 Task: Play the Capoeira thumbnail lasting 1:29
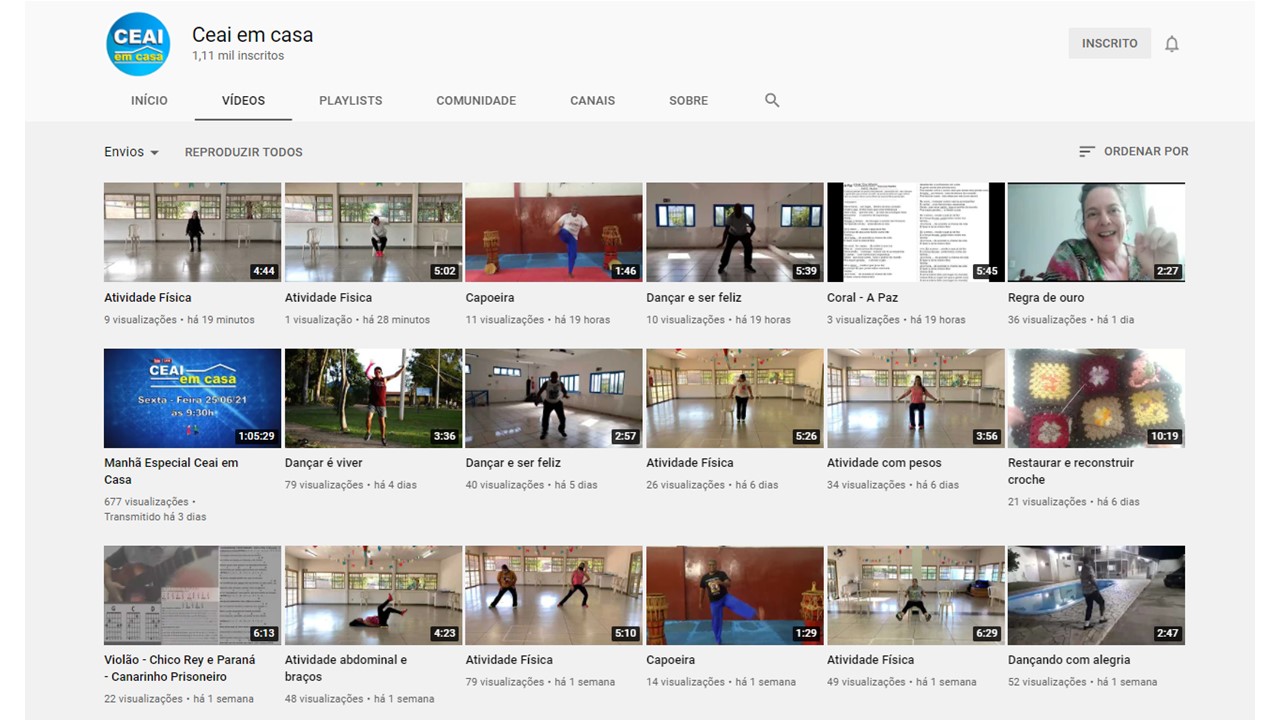735,595
